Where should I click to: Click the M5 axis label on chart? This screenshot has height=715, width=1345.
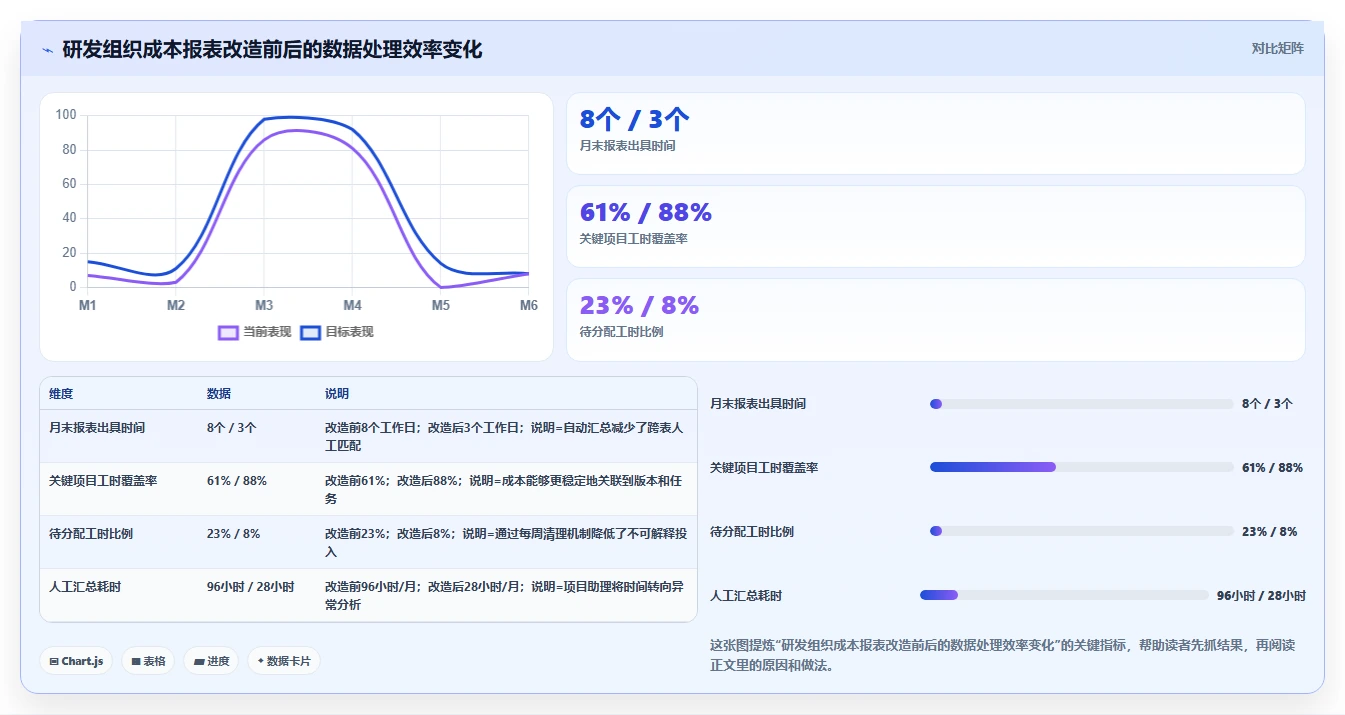(x=441, y=305)
